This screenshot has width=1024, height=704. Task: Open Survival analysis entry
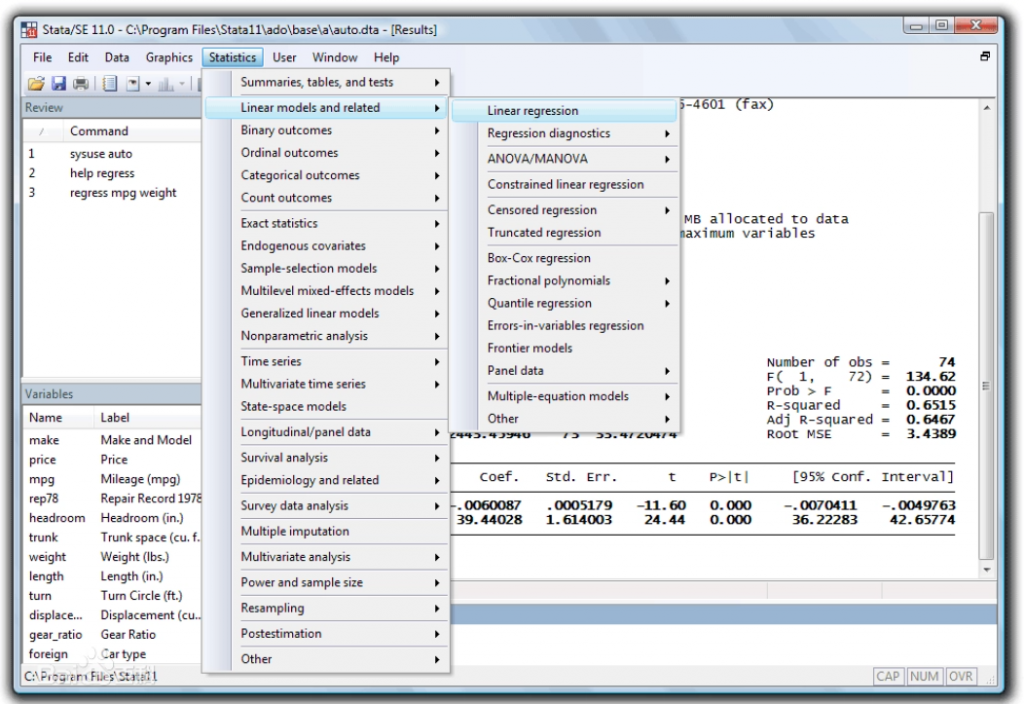[326, 458]
